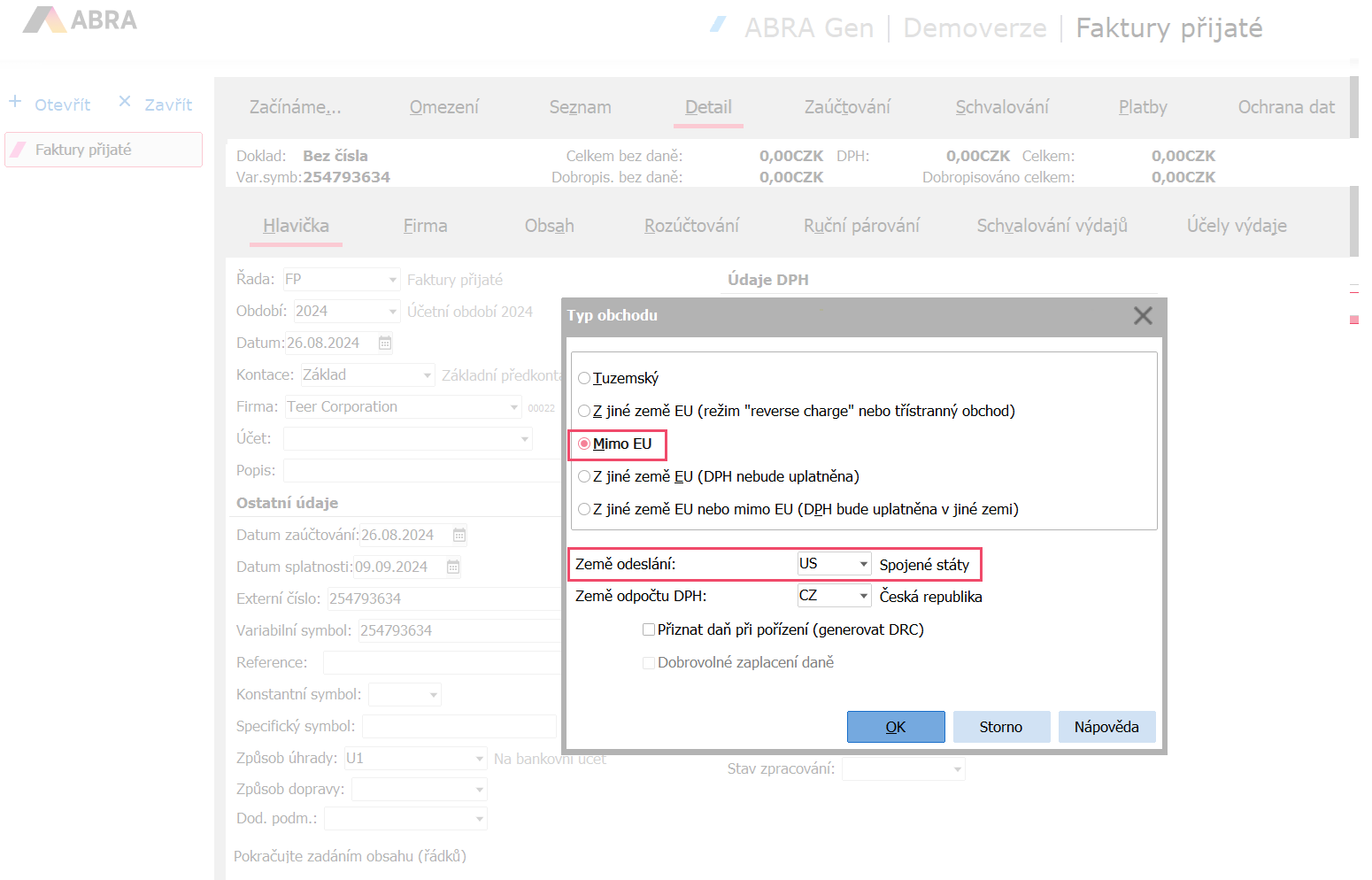Click the ABRA logo

click(80, 19)
